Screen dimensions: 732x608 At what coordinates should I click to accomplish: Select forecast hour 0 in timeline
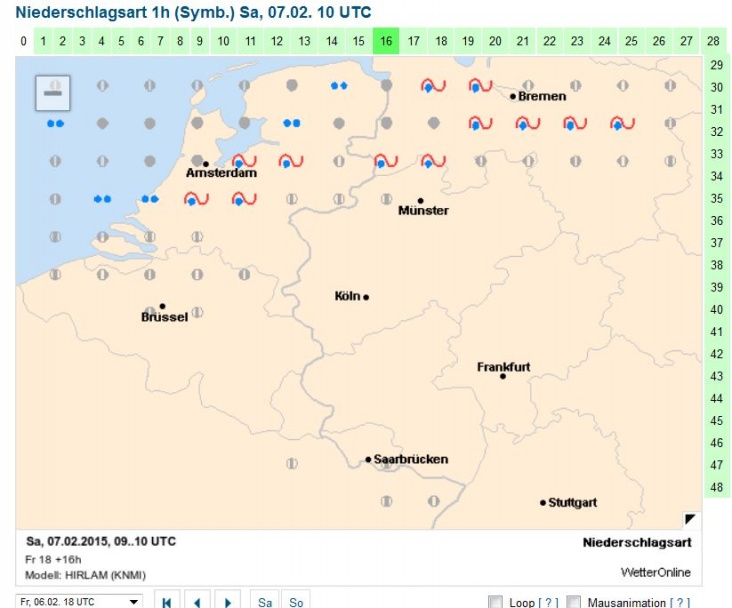pos(23,41)
